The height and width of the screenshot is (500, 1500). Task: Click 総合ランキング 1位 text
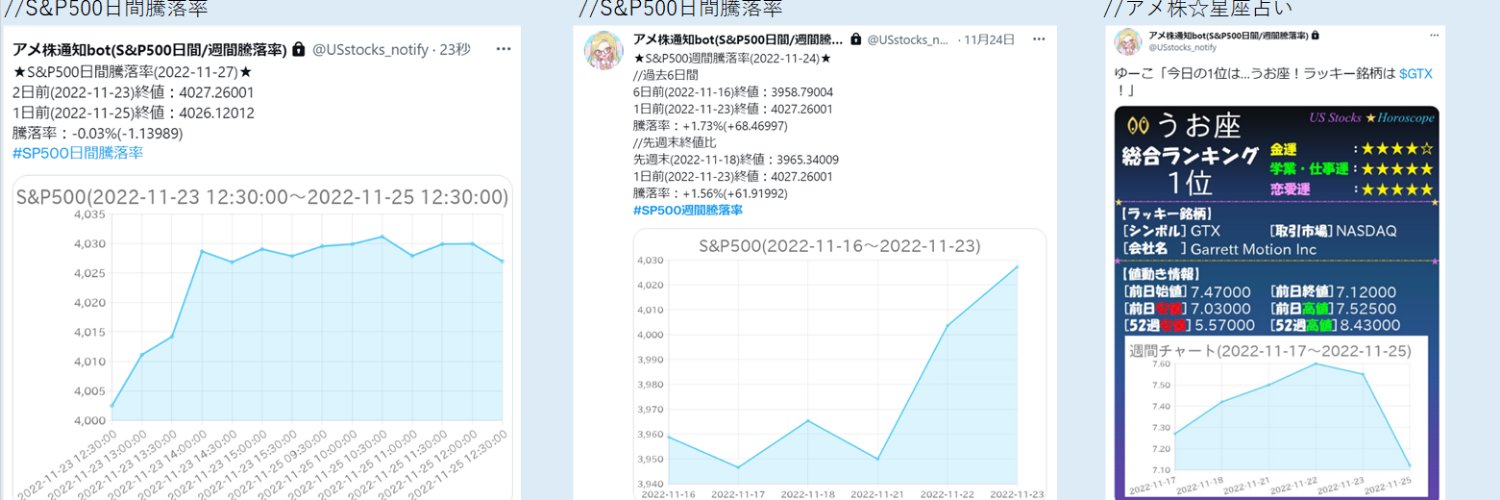click(x=1189, y=169)
